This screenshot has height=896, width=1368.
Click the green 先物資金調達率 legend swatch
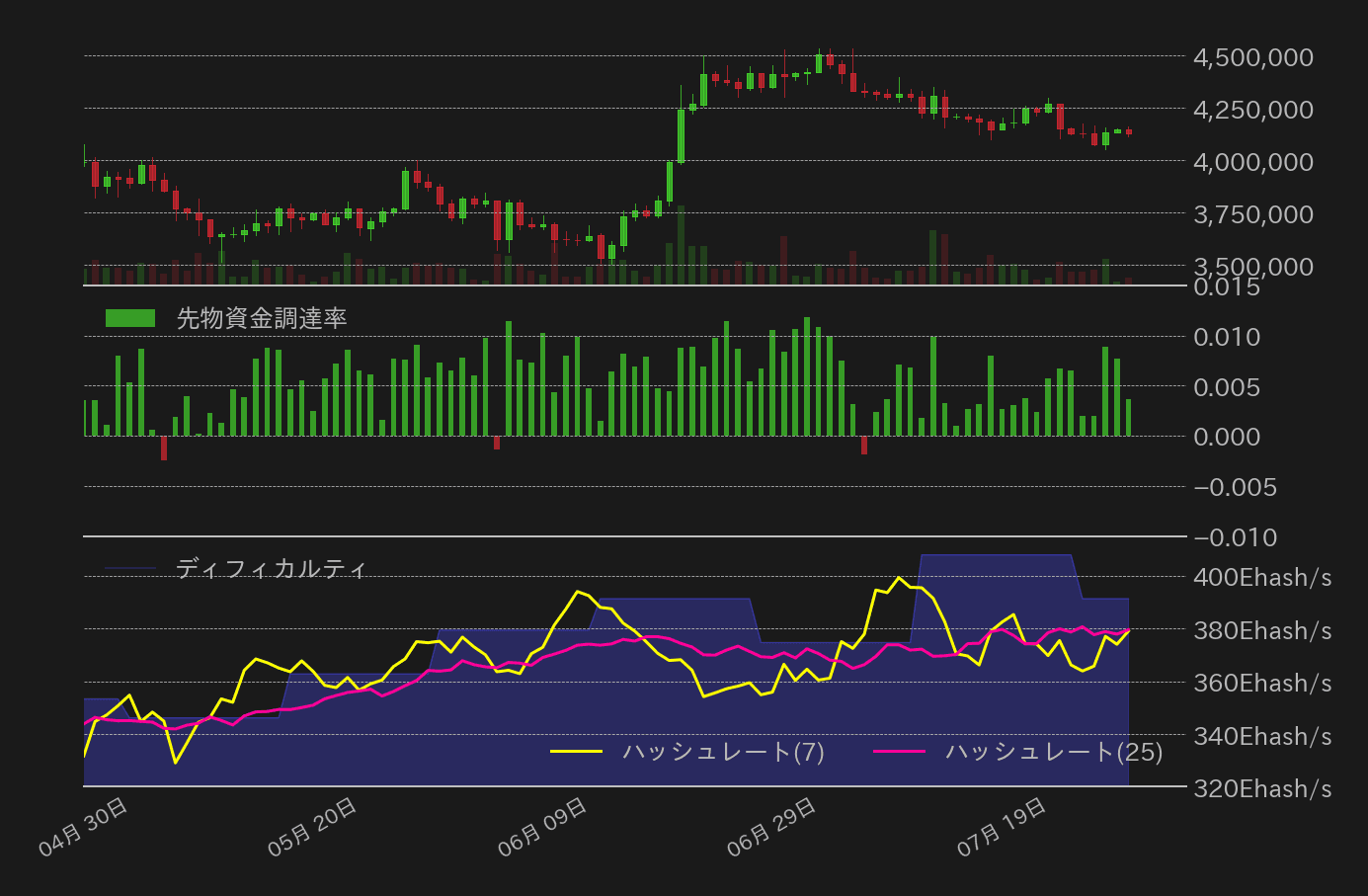pos(130,318)
